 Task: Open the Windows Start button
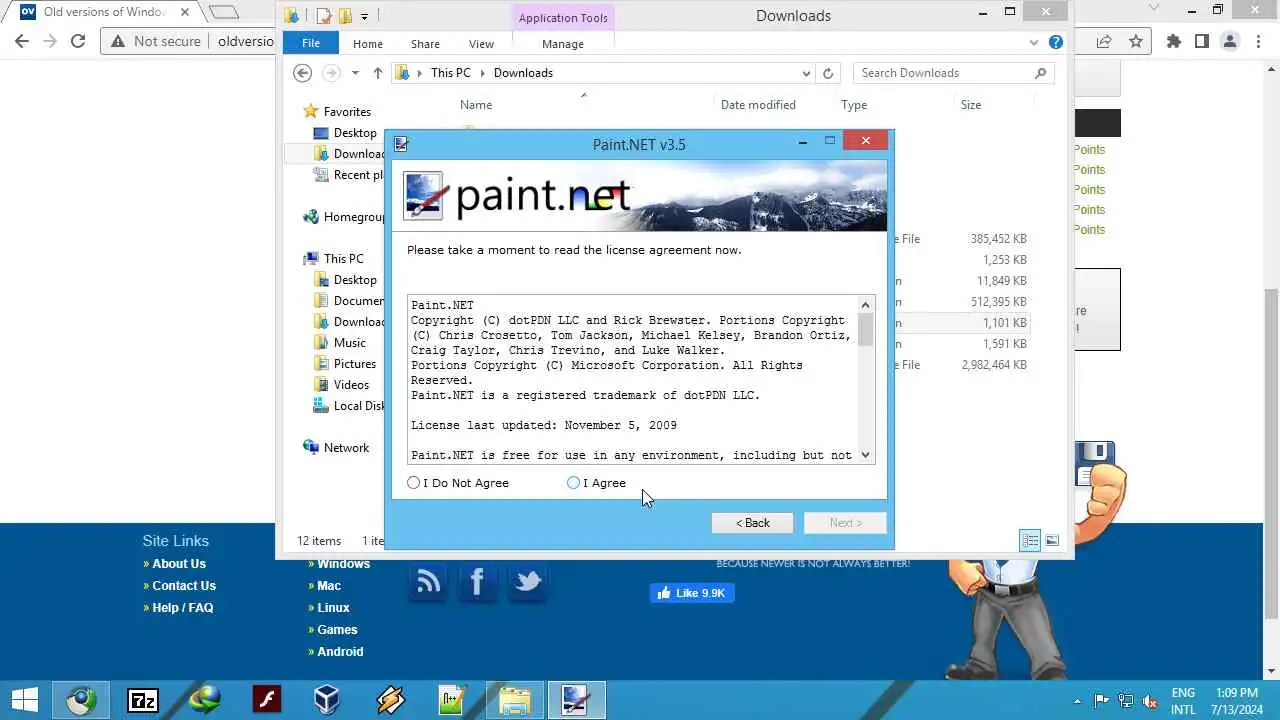point(25,700)
